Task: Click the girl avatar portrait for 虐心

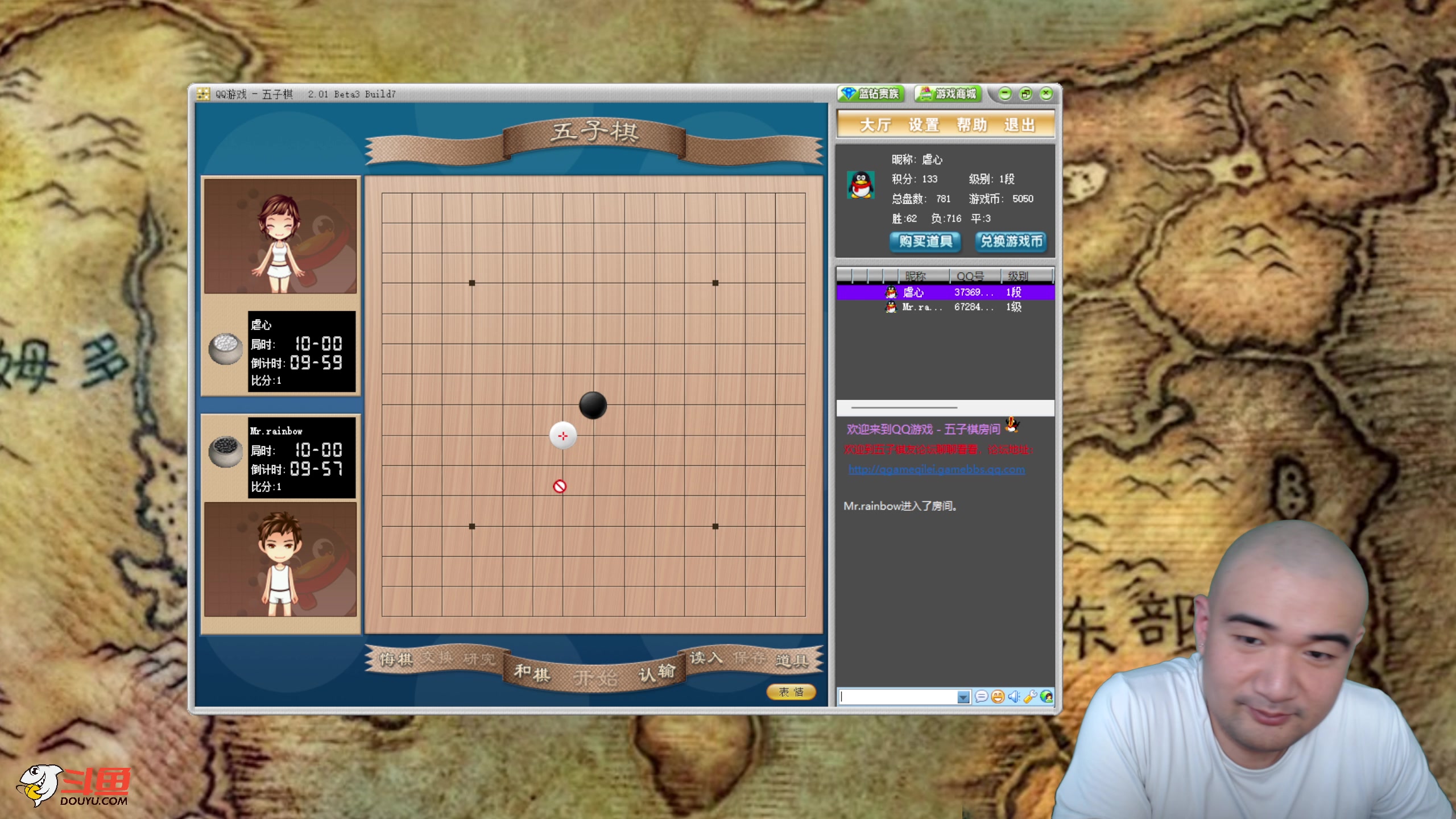Action: tap(280, 237)
